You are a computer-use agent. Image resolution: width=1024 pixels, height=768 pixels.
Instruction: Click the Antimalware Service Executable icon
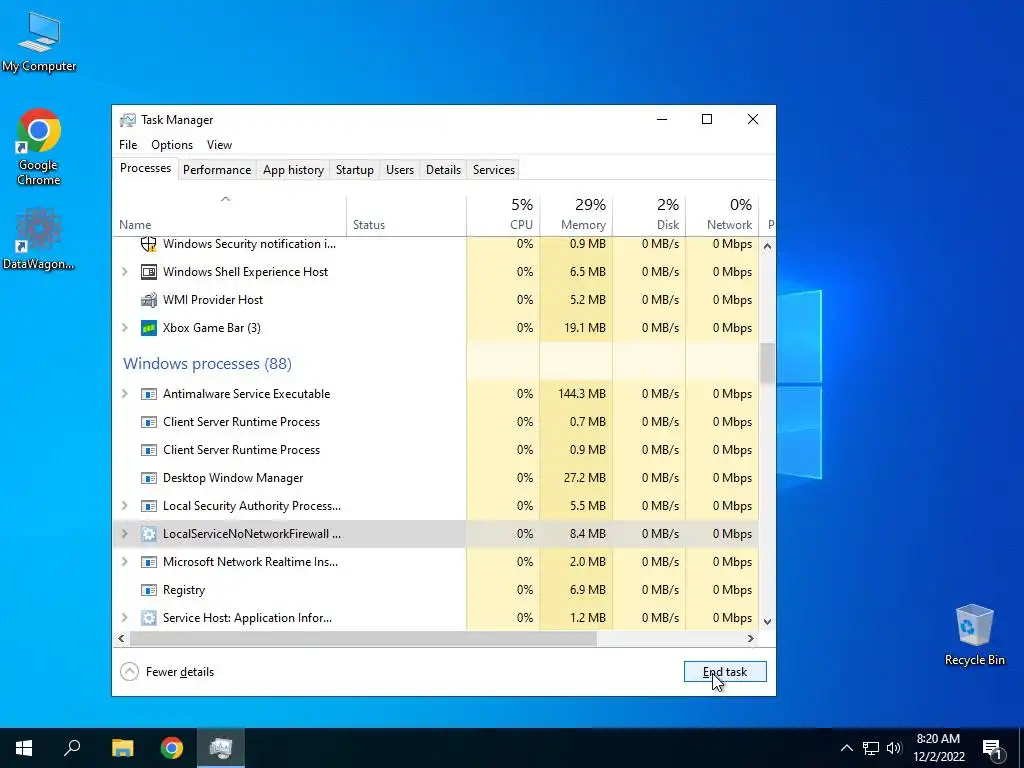pos(149,394)
